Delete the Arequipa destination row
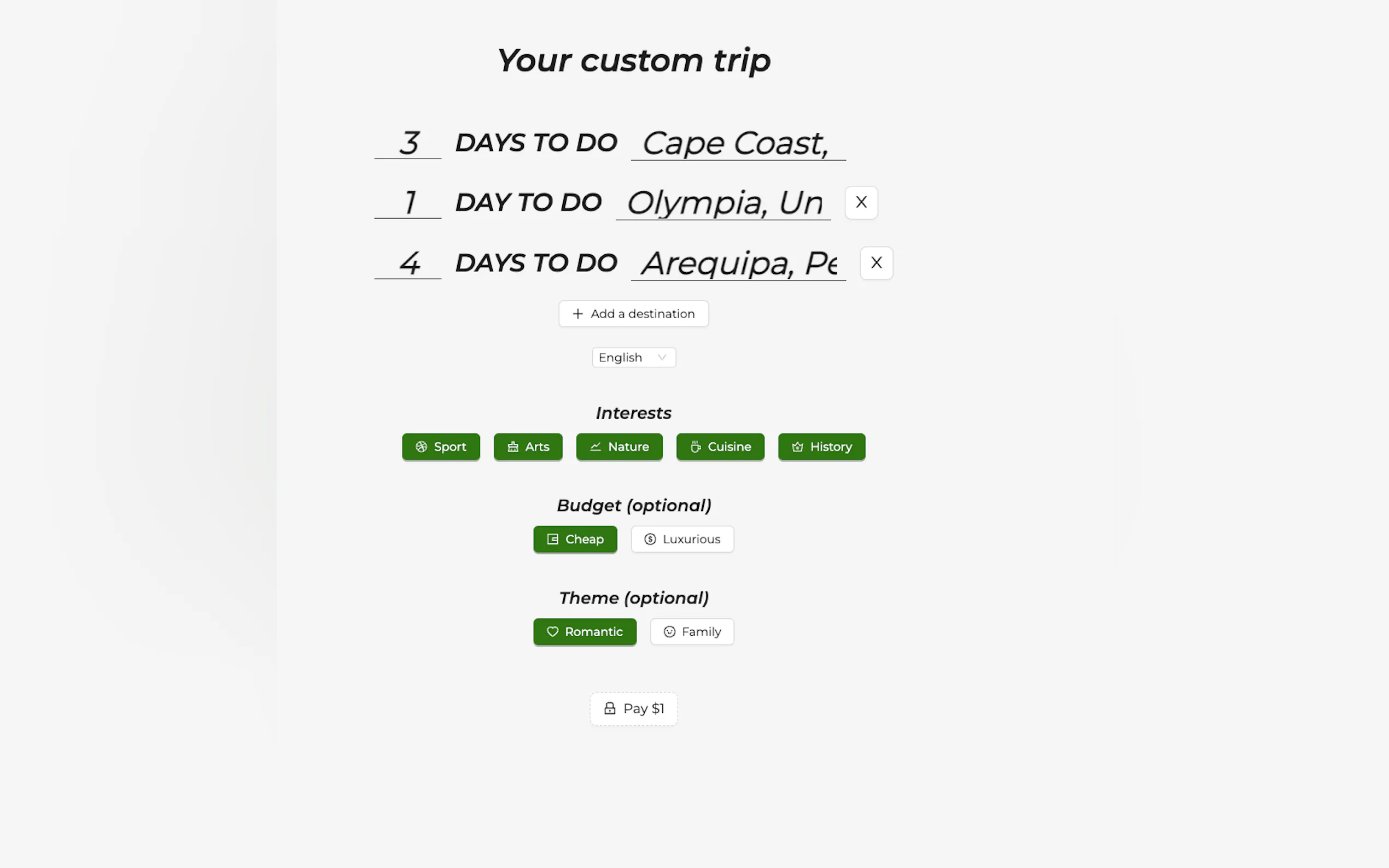Image resolution: width=1389 pixels, height=868 pixels. tap(876, 263)
